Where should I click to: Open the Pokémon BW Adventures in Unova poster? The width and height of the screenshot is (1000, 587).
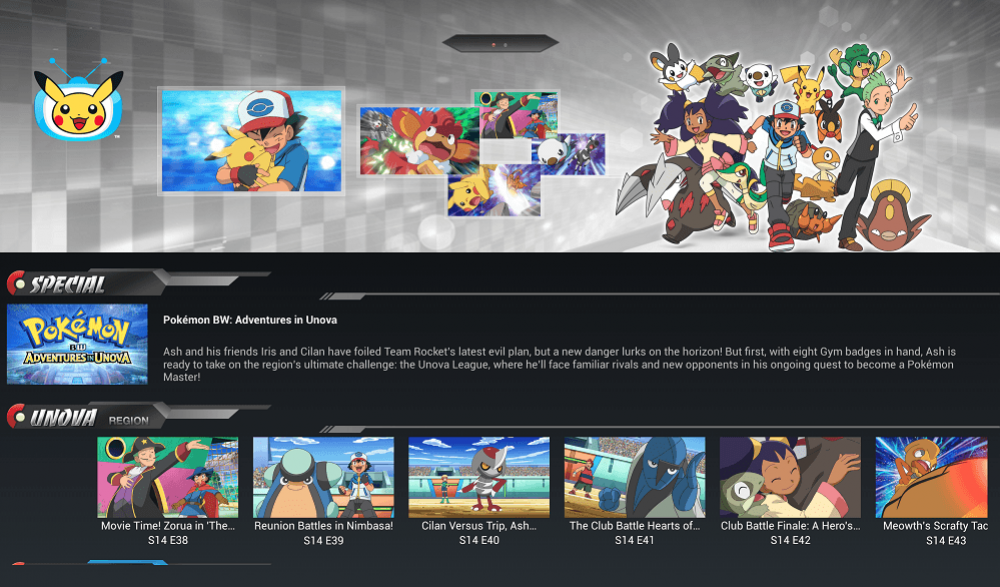coord(77,344)
